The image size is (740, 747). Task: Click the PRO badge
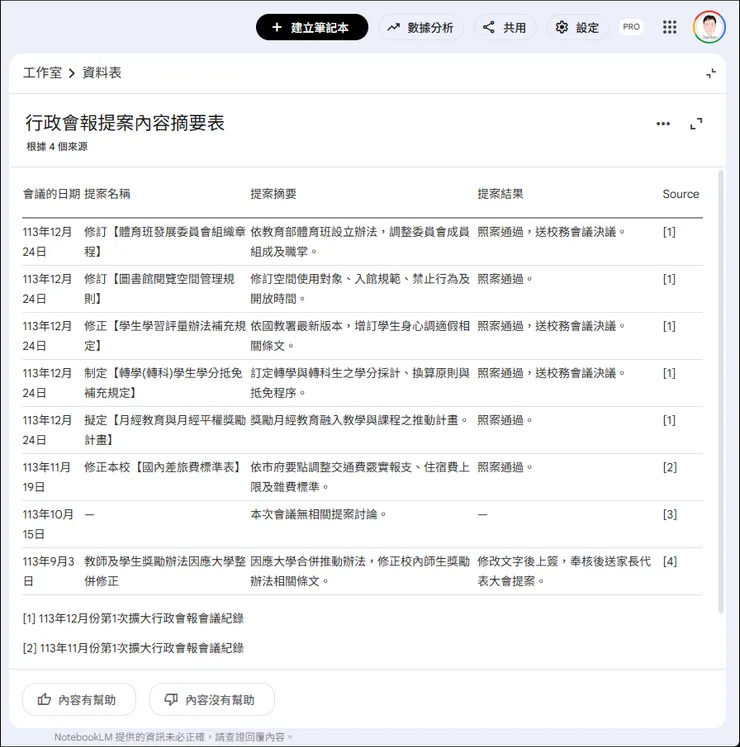(631, 27)
